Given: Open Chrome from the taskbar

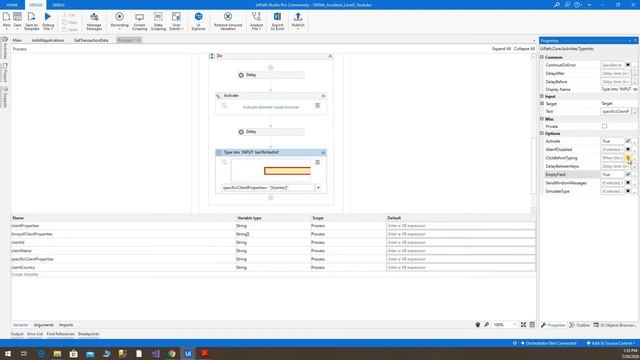Looking at the screenshot, I should tap(172, 353).
